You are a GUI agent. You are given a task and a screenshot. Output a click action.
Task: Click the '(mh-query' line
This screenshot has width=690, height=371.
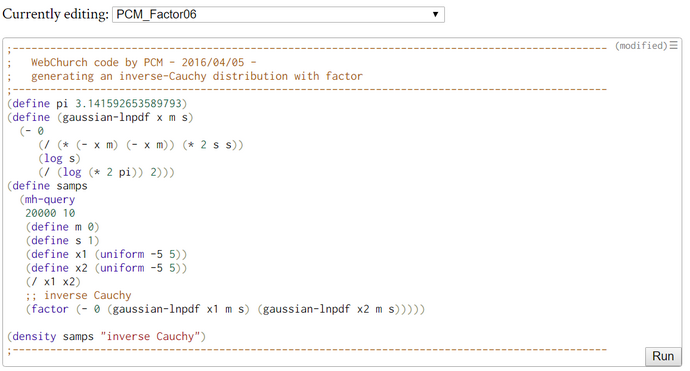click(x=47, y=199)
